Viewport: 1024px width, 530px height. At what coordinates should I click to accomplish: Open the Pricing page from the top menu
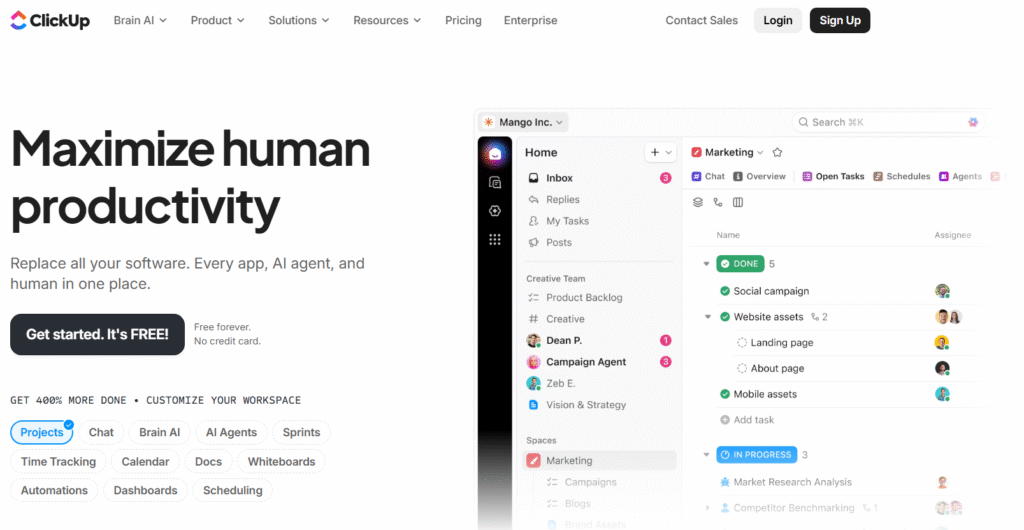tap(463, 20)
